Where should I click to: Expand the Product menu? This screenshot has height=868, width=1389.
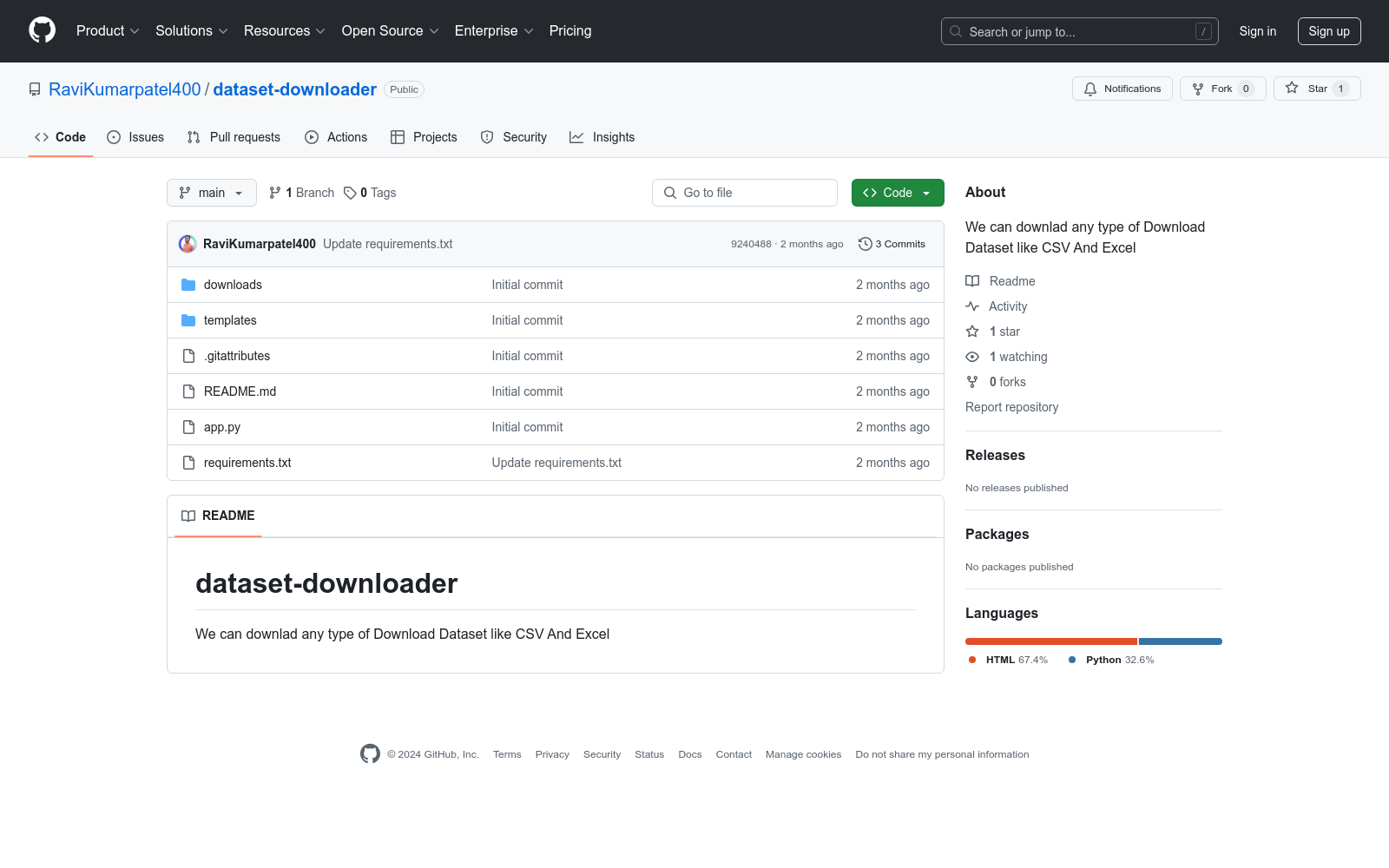click(x=108, y=31)
